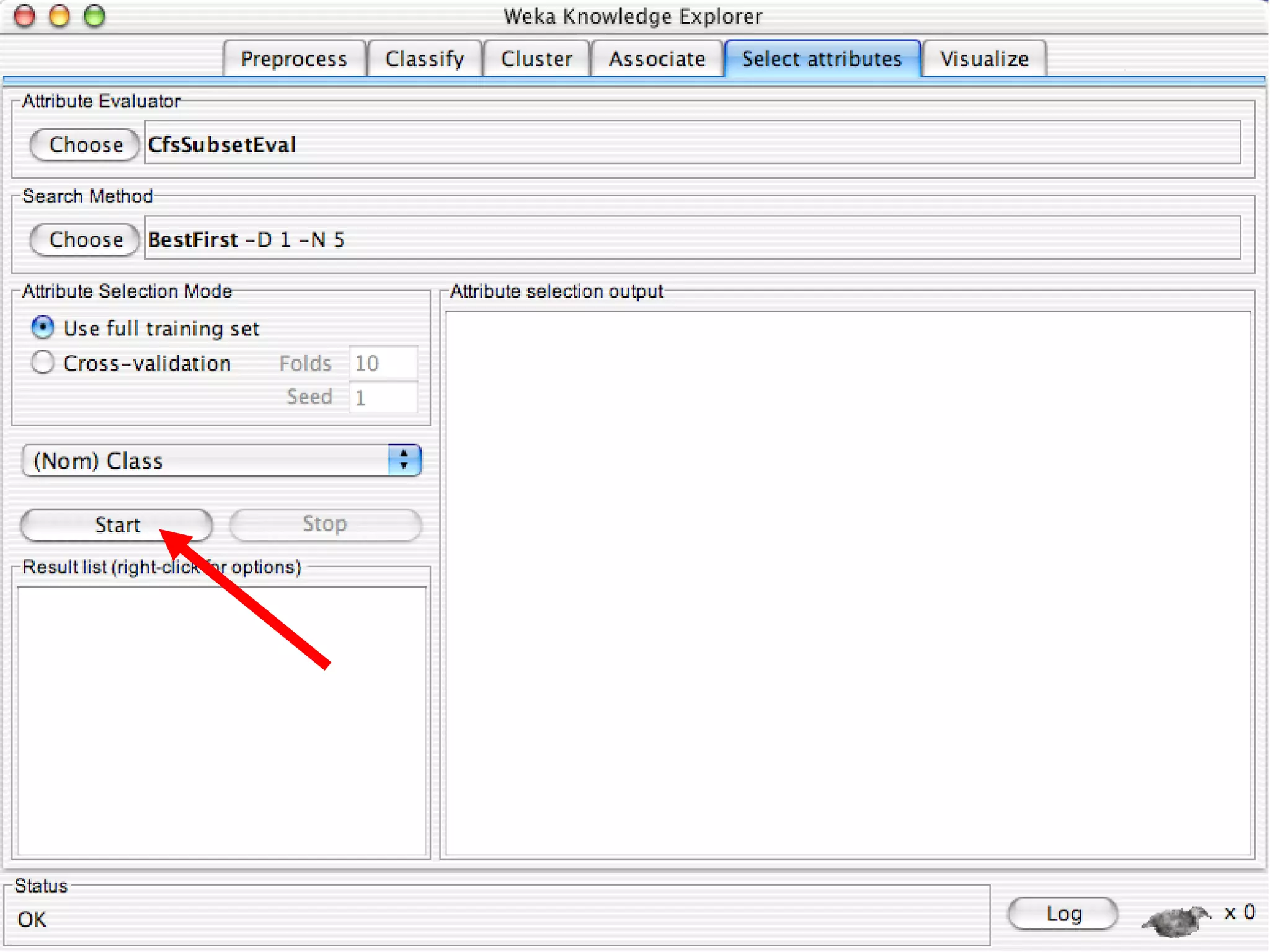Viewport: 1270px width, 952px height.
Task: Go to the Associate tab
Action: click(657, 59)
